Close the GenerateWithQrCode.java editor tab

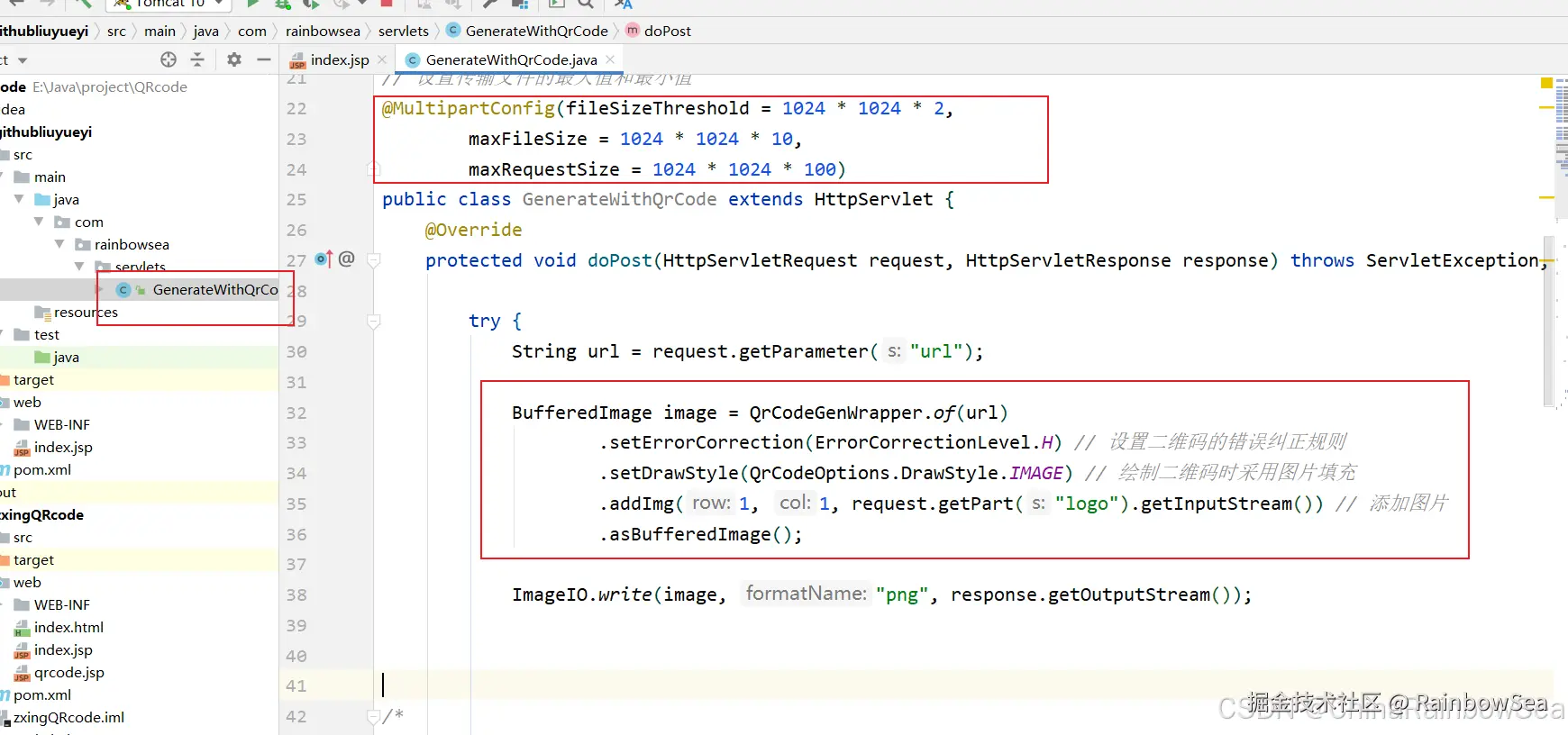pyautogui.click(x=610, y=59)
